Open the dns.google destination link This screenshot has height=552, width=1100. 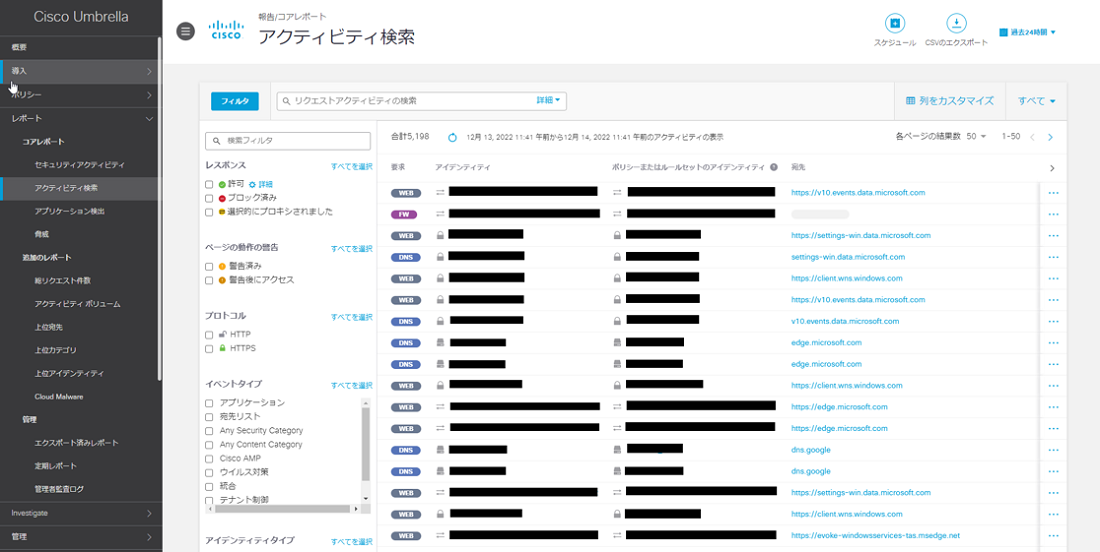click(x=811, y=450)
